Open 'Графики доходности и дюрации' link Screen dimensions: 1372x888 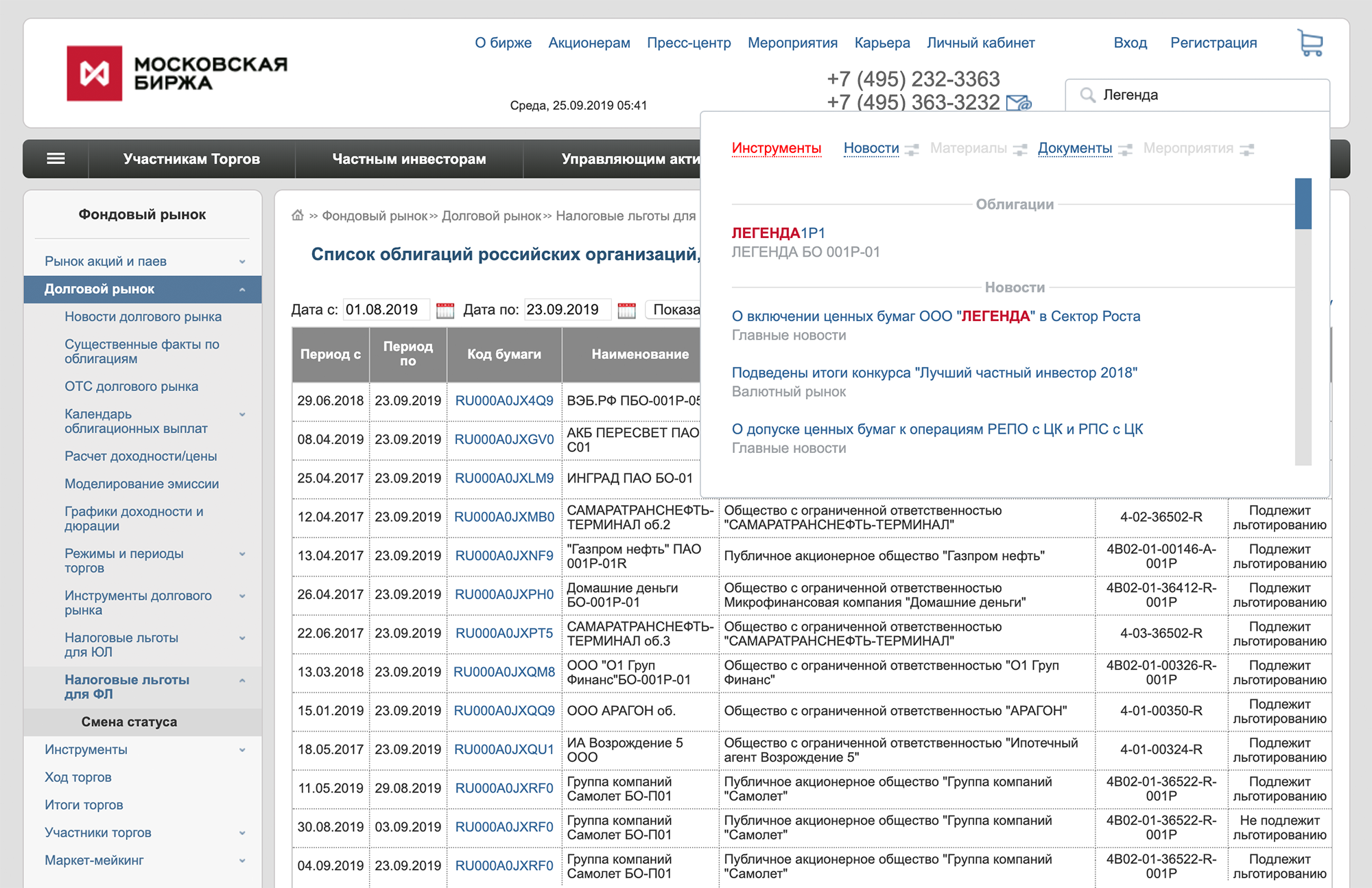[134, 519]
